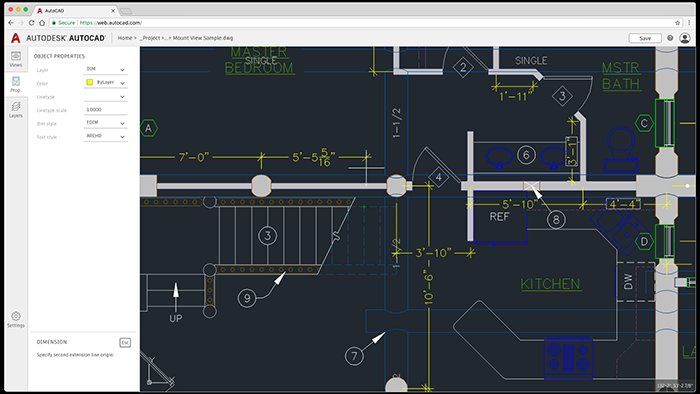Expand the Color ByLayer dropdown
Screen dimensions: 700x394
coord(105,83)
